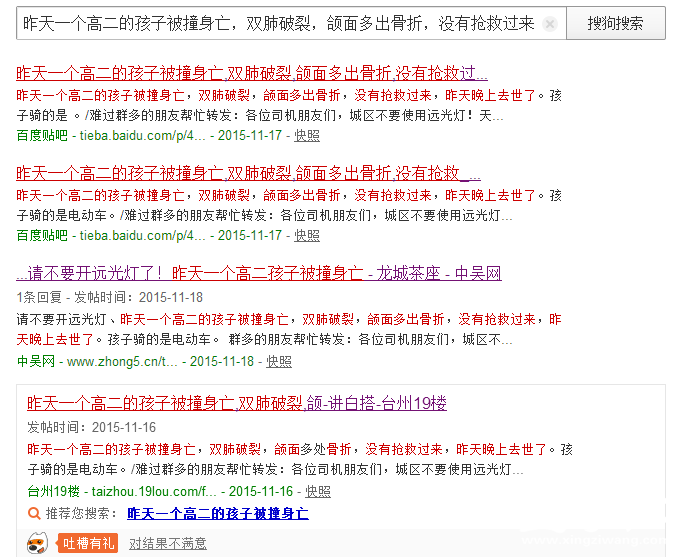
Task: Click the 搜狗搜索 button
Action: (615, 23)
